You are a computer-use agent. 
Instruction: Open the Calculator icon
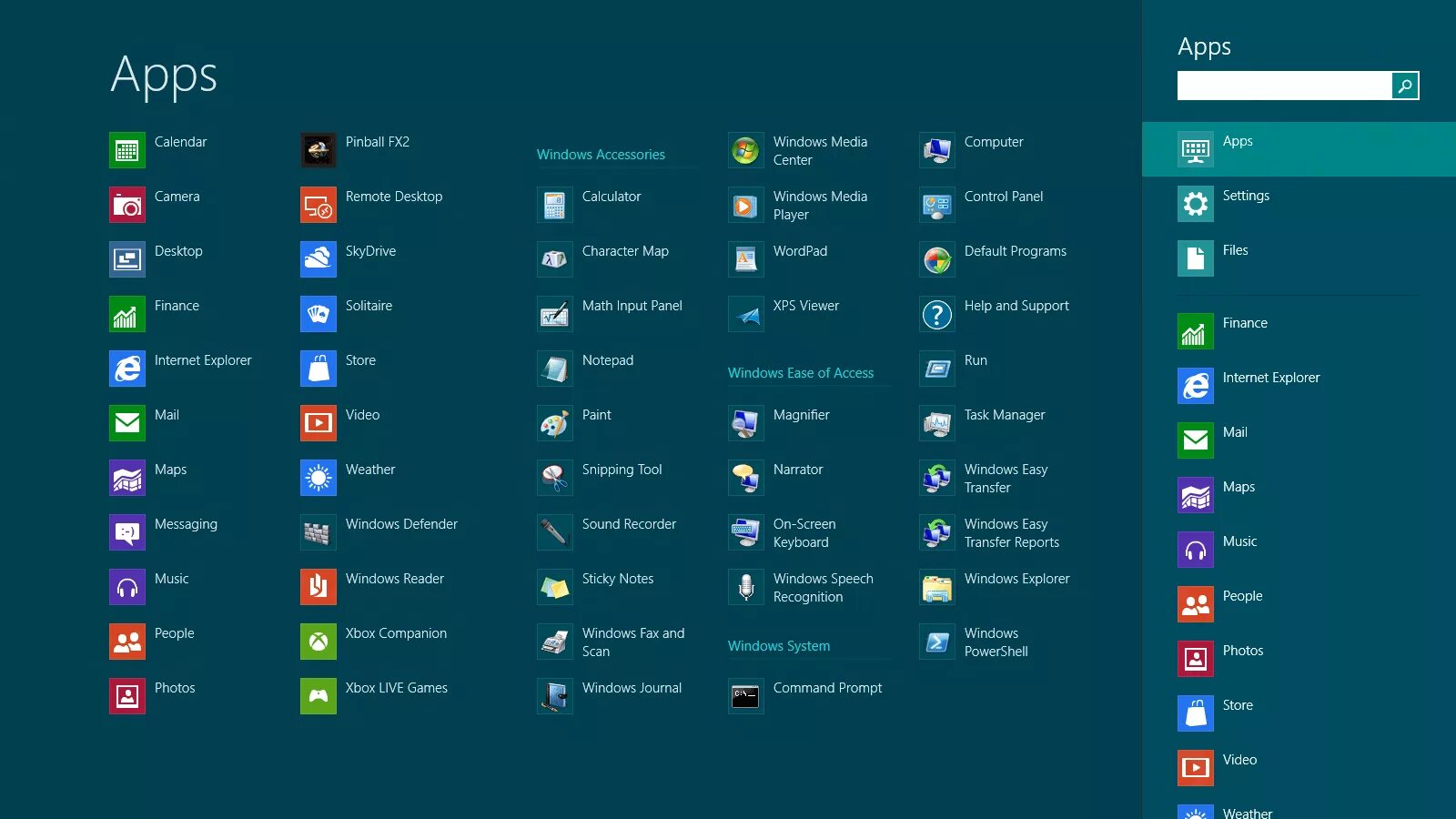(555, 205)
